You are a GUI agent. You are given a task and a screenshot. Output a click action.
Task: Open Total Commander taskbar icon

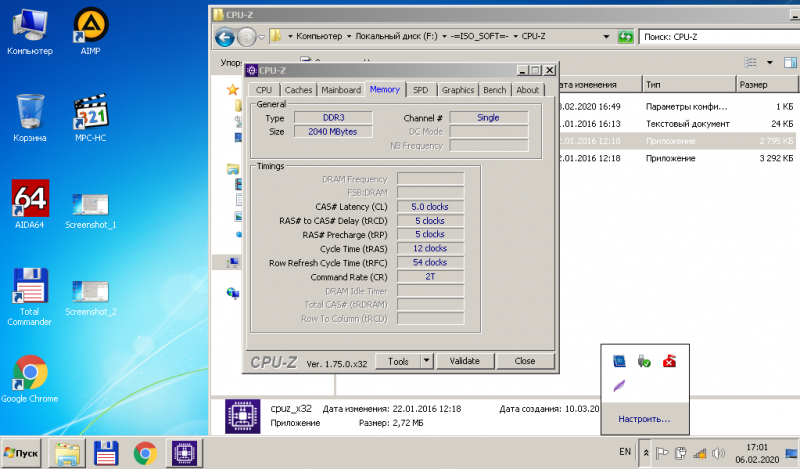106,453
